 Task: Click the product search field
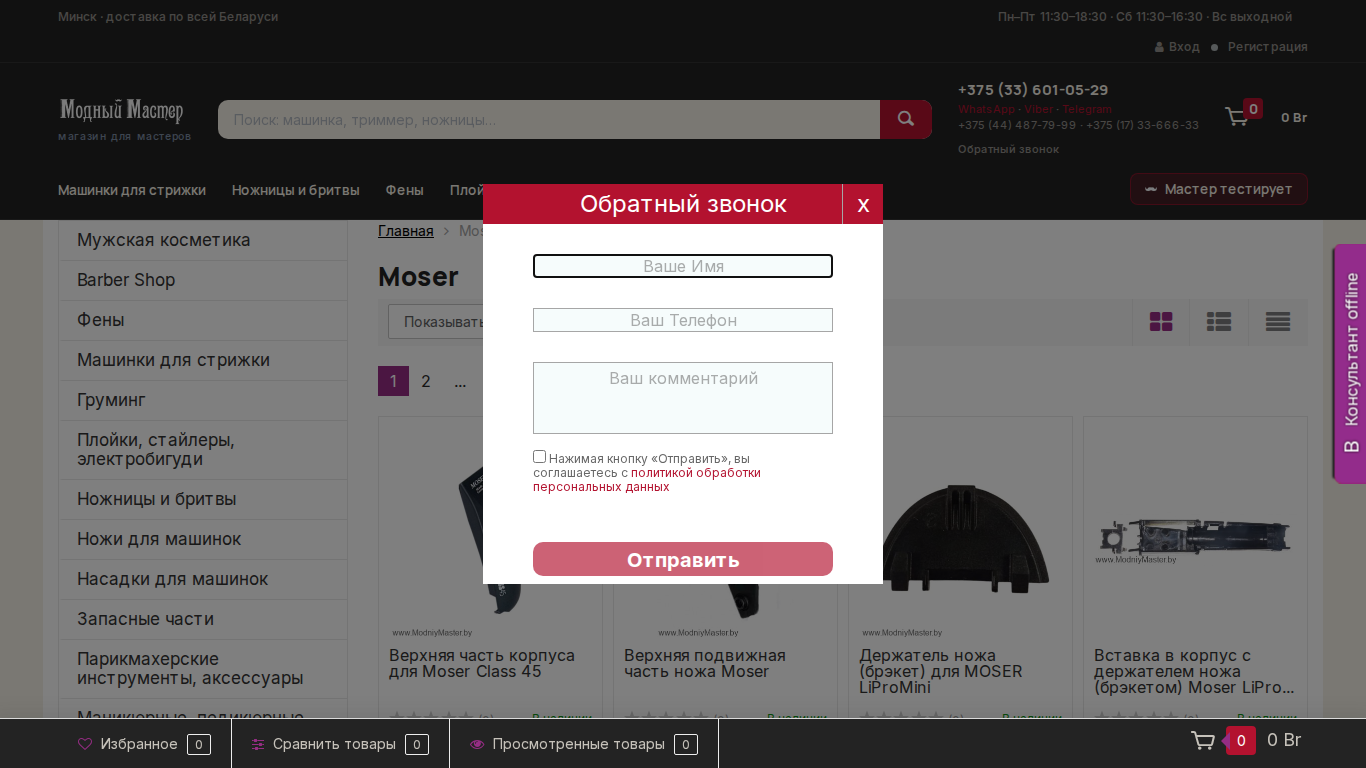[549, 119]
